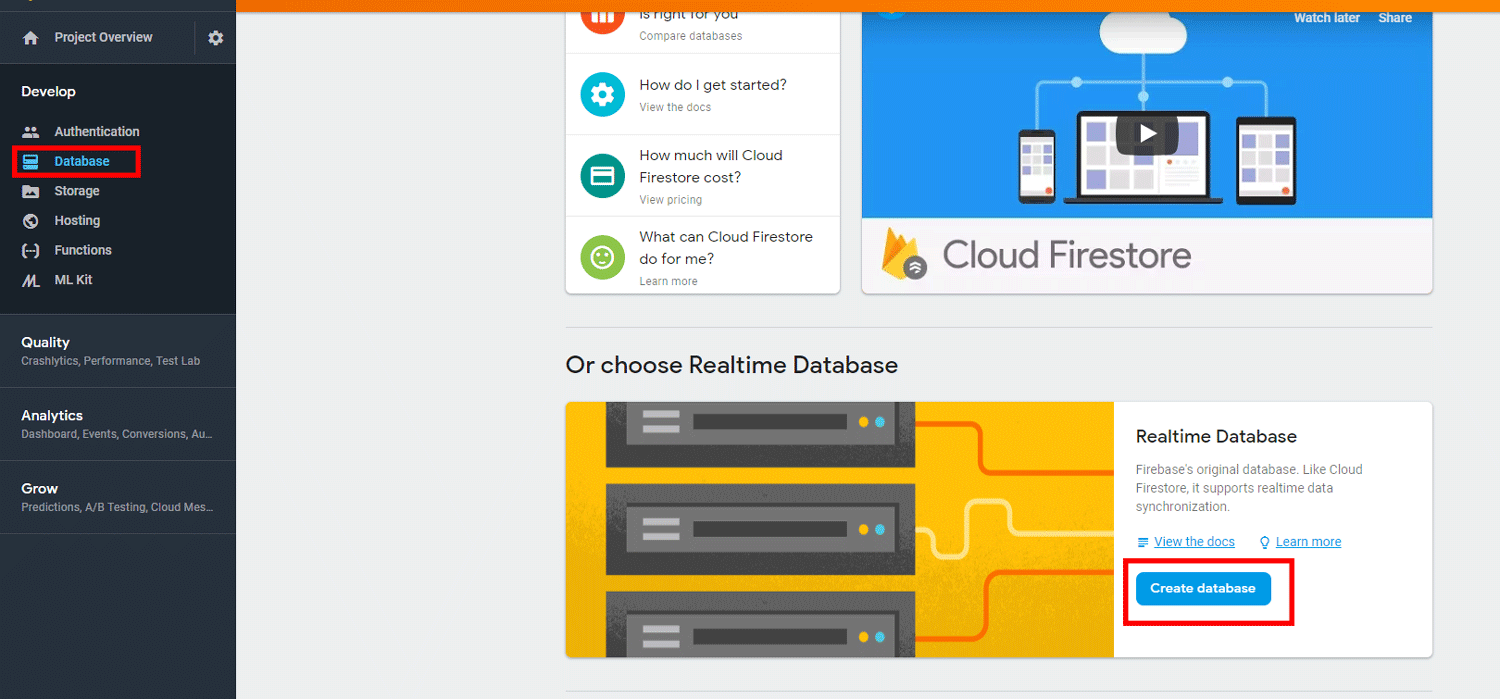Click the credit card pricing icon

(x=602, y=176)
